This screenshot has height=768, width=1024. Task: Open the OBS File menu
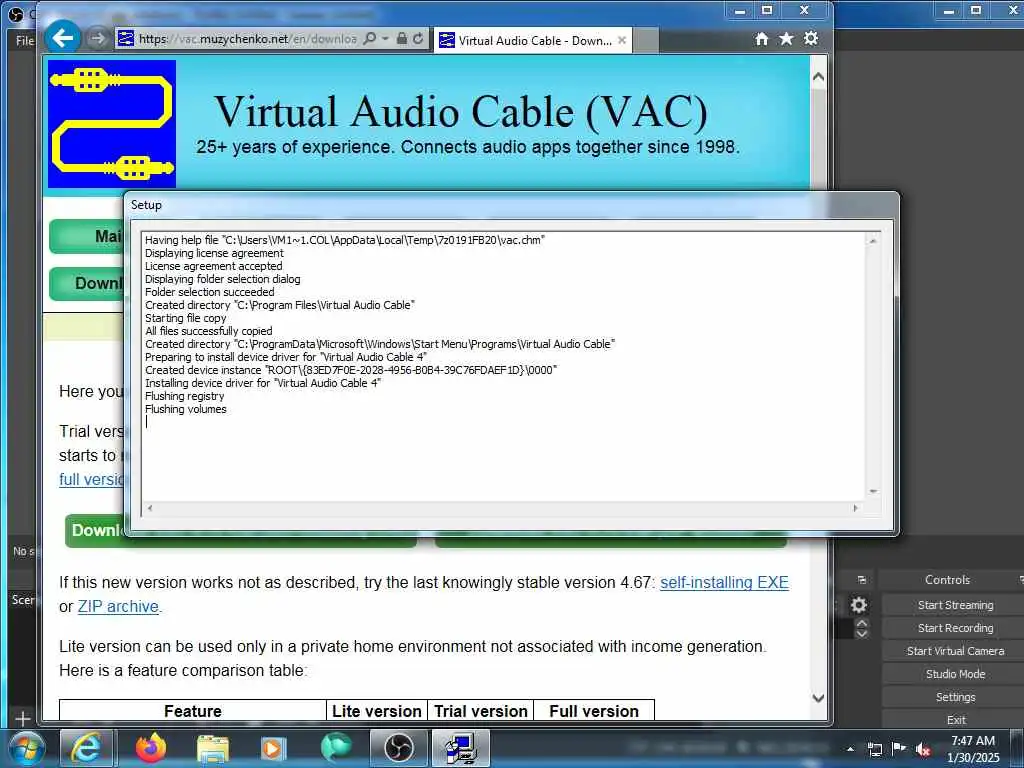pyautogui.click(x=24, y=40)
